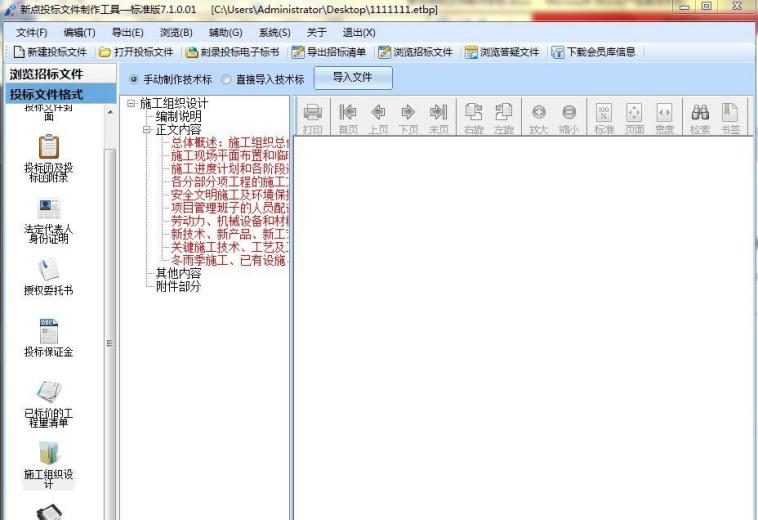Select tree item 安全文明施工及环境保
The image size is (758, 520).
click(x=230, y=195)
